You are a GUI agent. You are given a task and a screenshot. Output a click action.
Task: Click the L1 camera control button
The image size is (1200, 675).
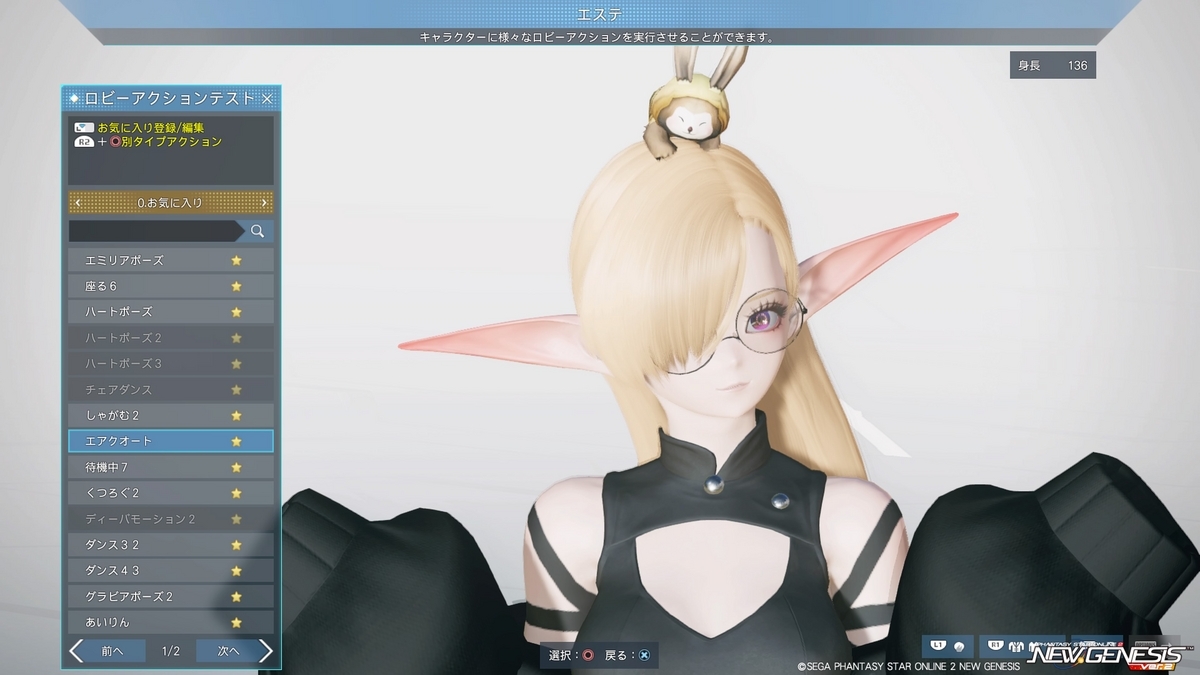tap(948, 648)
